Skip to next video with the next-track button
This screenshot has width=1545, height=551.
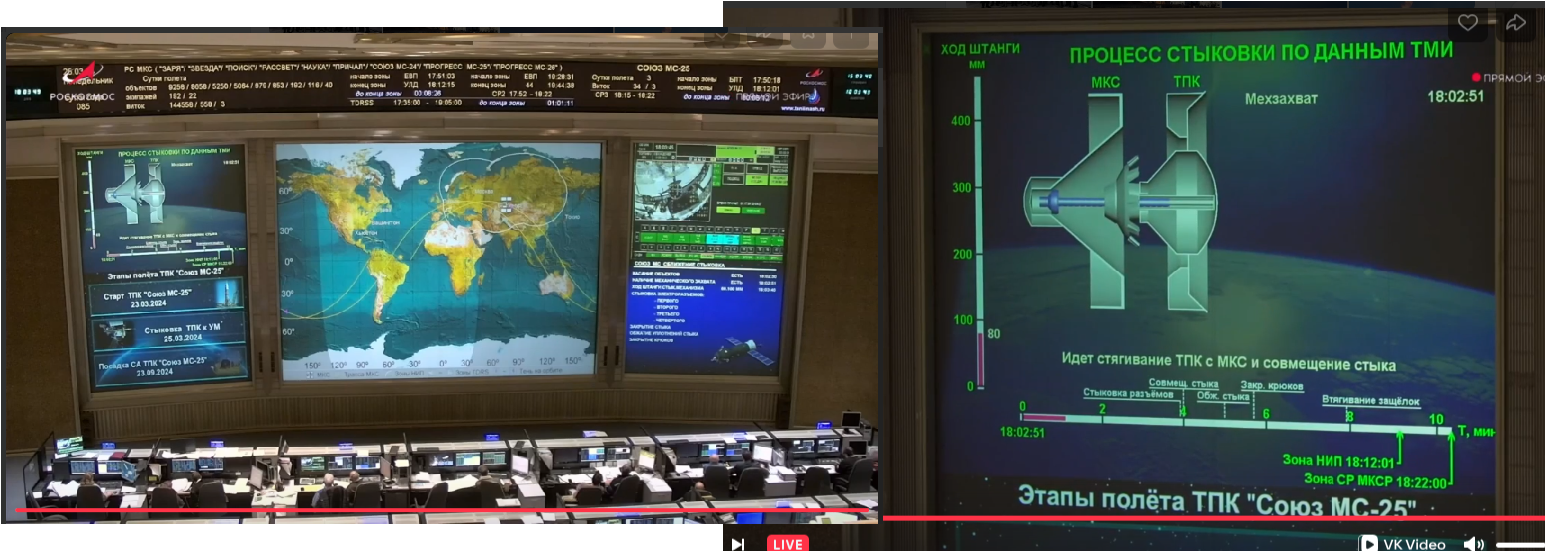738,544
